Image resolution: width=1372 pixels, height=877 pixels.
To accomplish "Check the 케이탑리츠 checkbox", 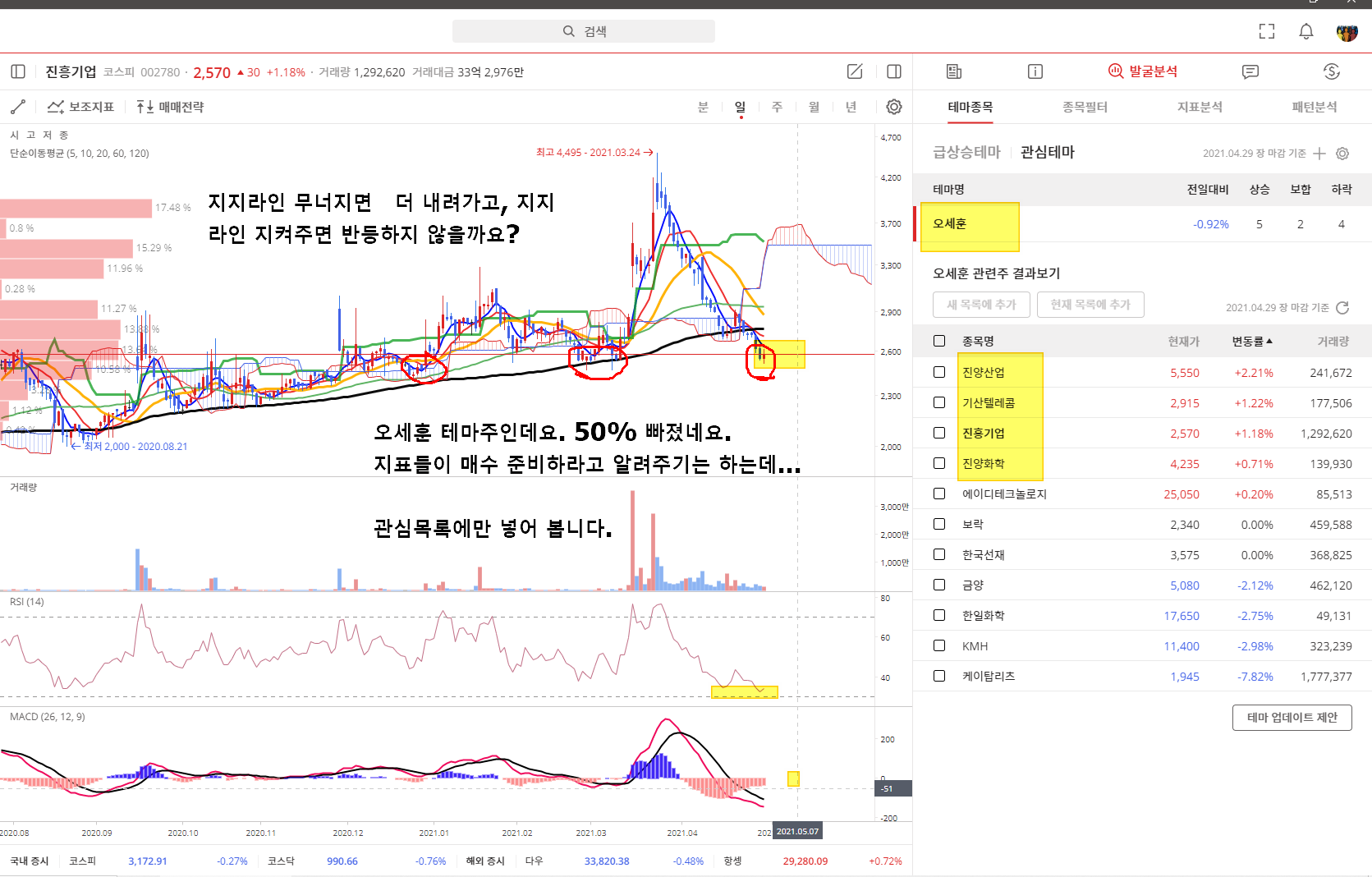I will [x=939, y=676].
